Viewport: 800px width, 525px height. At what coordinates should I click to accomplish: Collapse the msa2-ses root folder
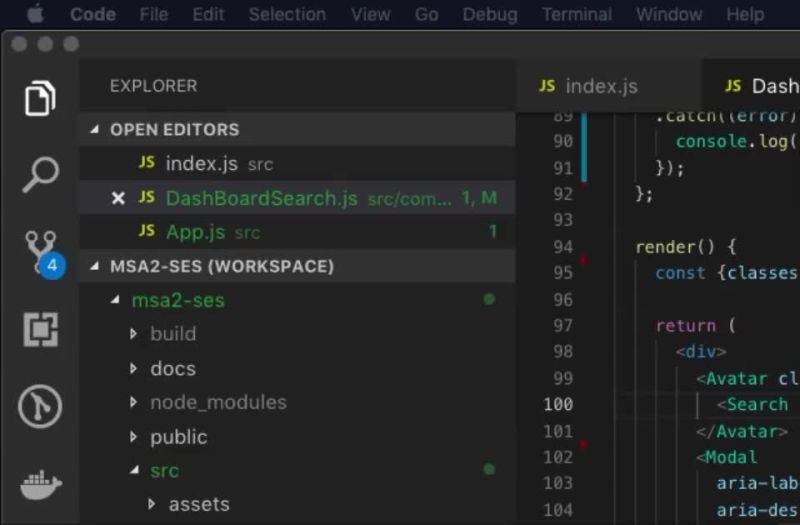pyautogui.click(x=116, y=300)
